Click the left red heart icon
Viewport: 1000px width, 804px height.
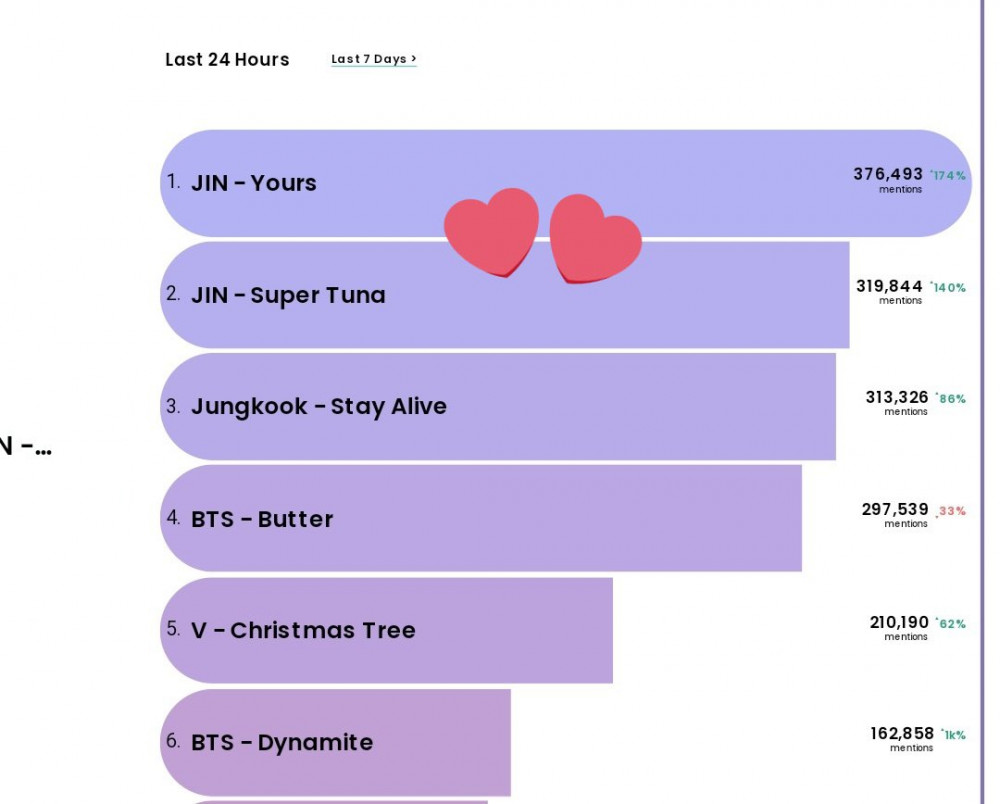pos(491,231)
